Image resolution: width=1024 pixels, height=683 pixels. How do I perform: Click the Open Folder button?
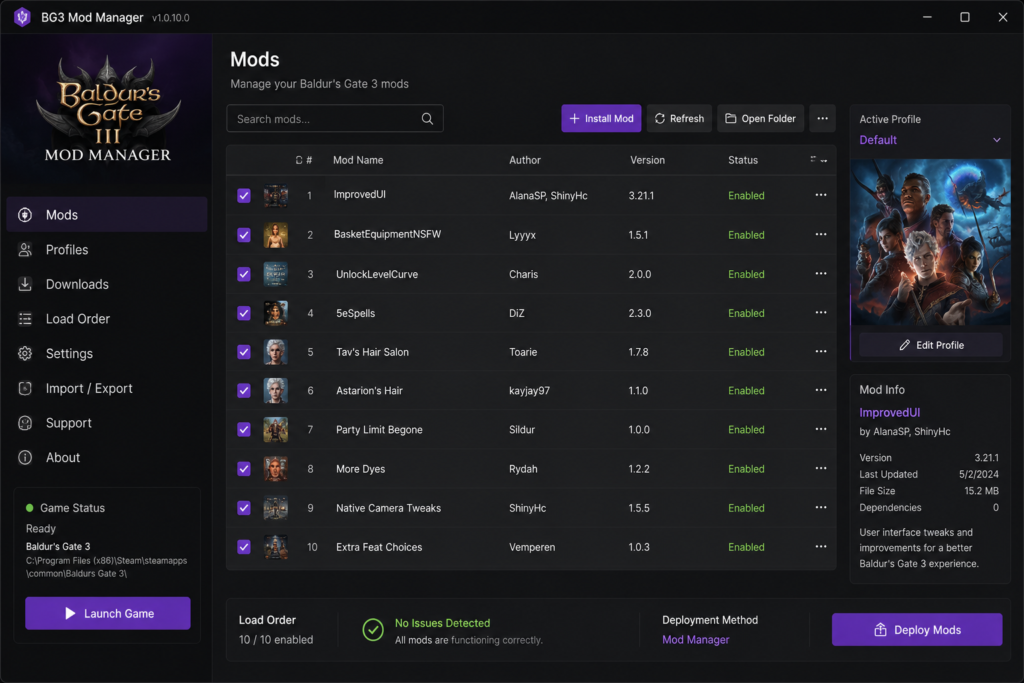point(760,118)
